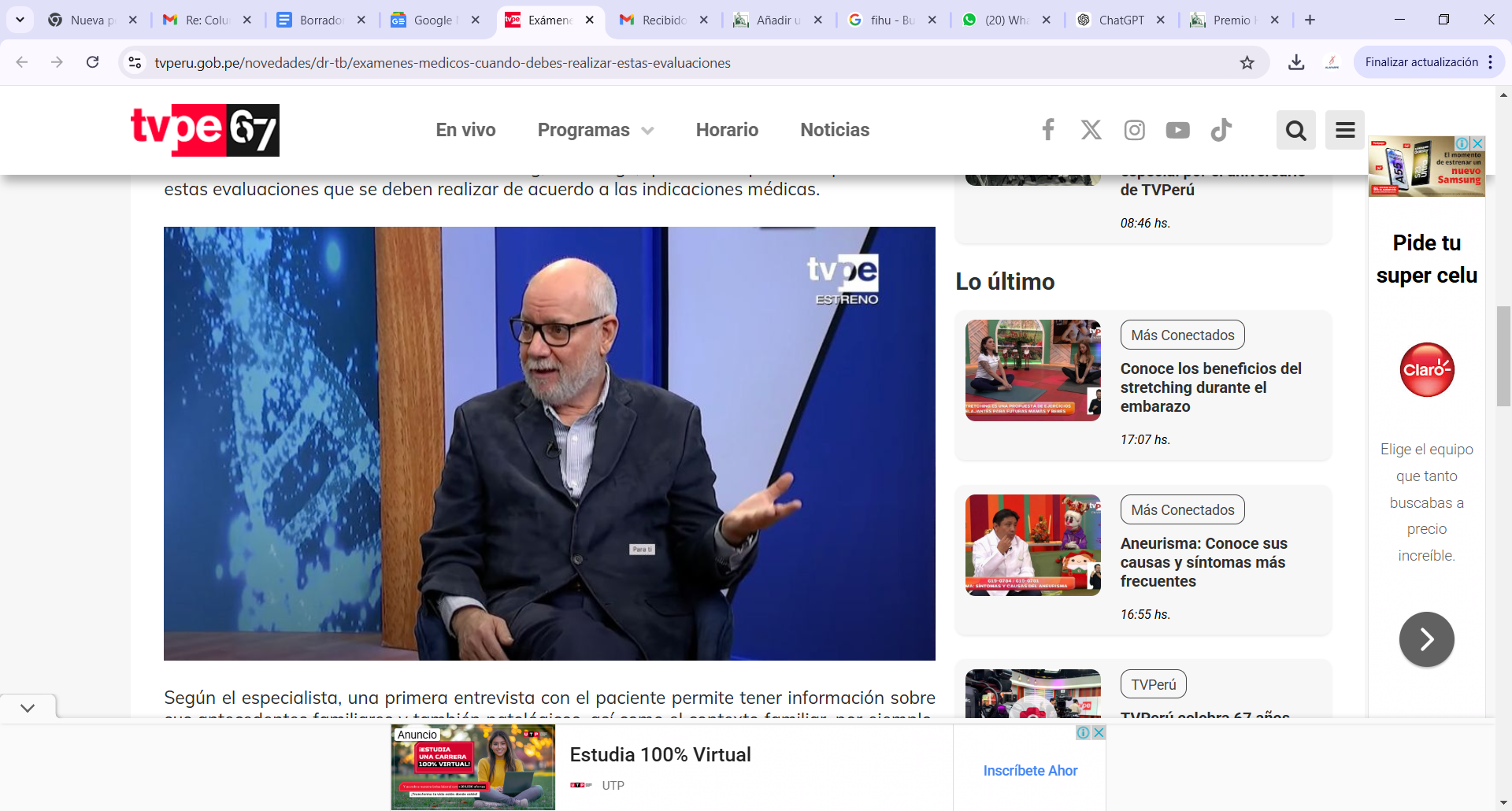Open browser downloads icon
This screenshot has height=811, width=1512.
pos(1296,62)
